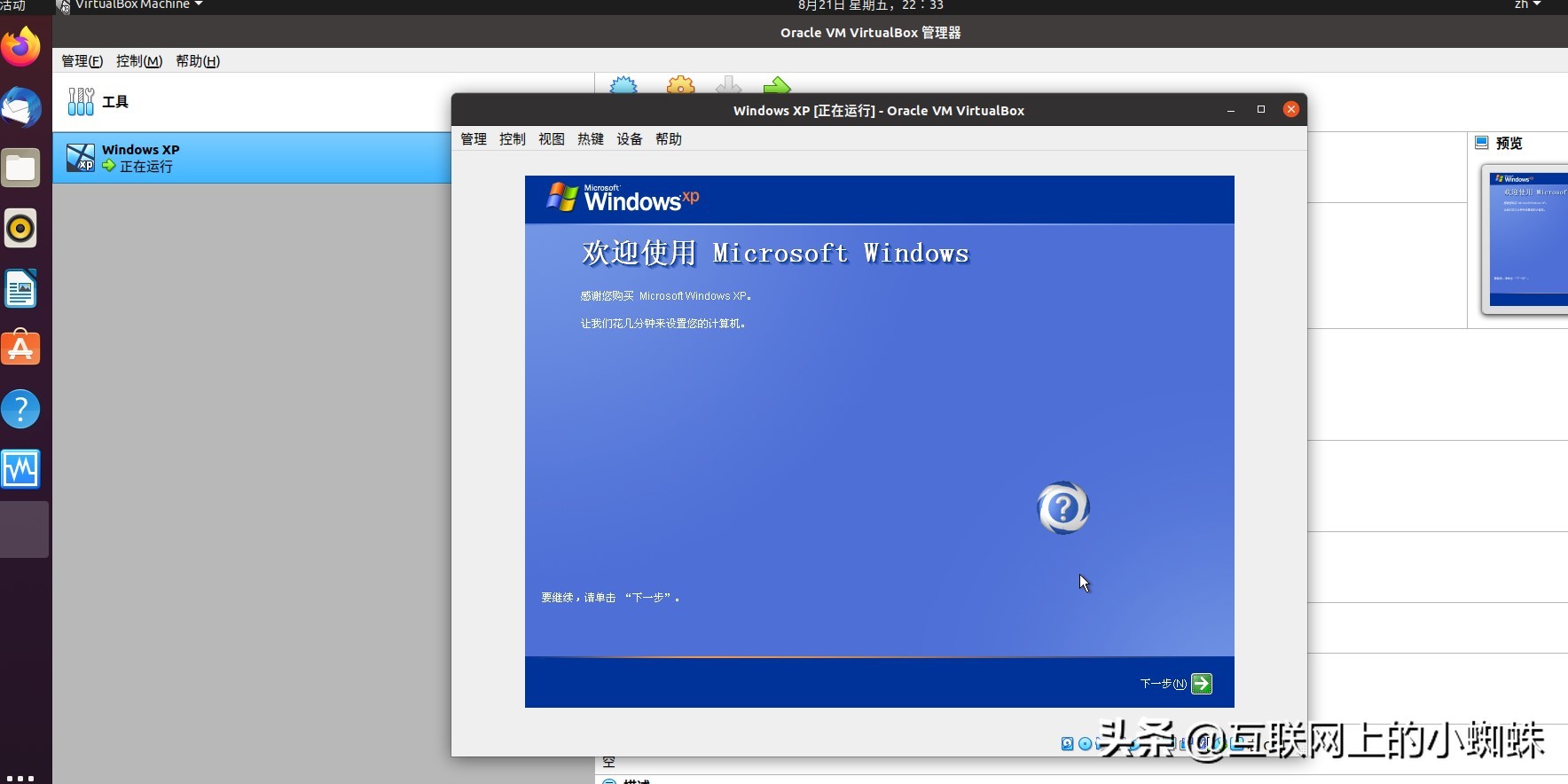Open the 热键 menu in the VM window

coord(591,139)
